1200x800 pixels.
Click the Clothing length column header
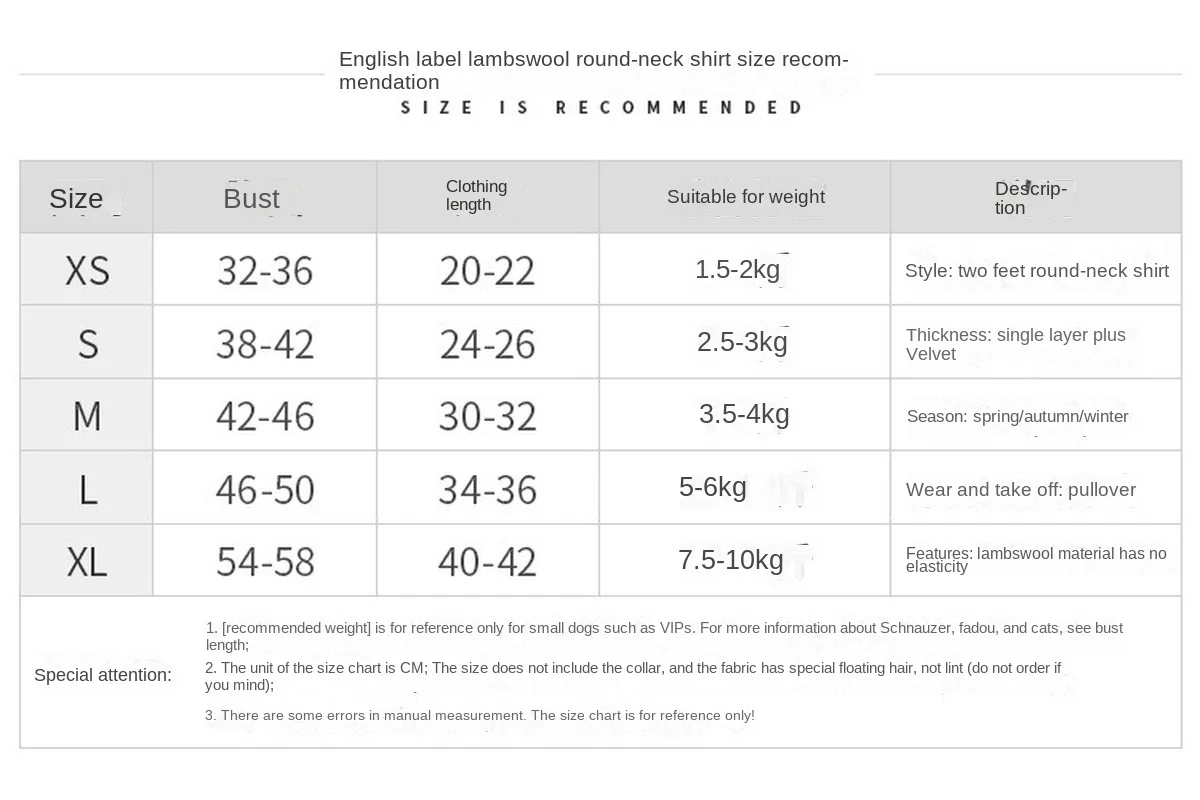[x=476, y=195]
